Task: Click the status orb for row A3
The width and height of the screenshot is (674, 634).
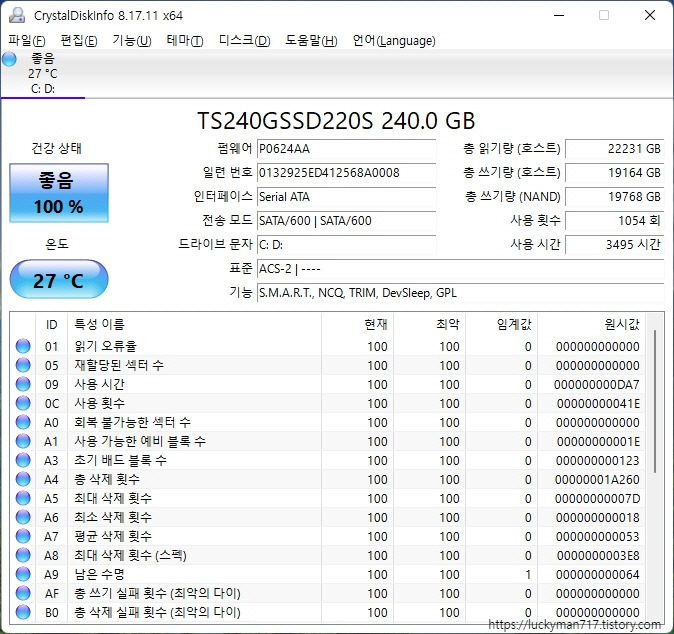Action: click(23, 460)
